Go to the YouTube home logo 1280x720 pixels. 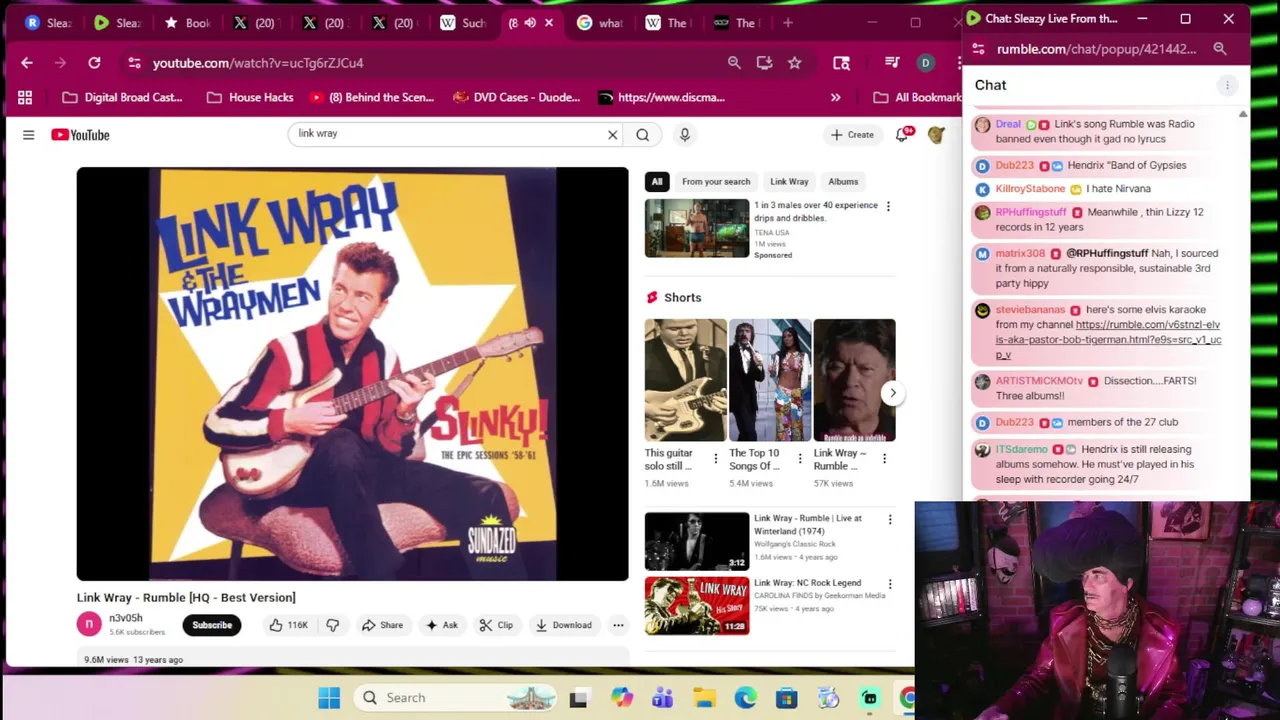pyautogui.click(x=80, y=135)
